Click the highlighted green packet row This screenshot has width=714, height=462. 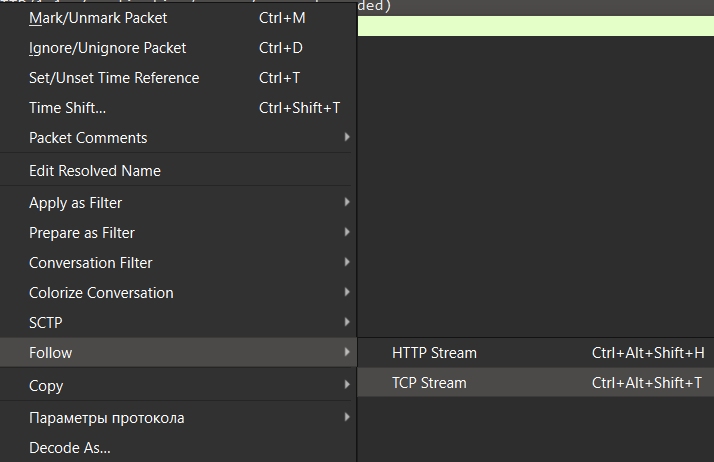535,26
